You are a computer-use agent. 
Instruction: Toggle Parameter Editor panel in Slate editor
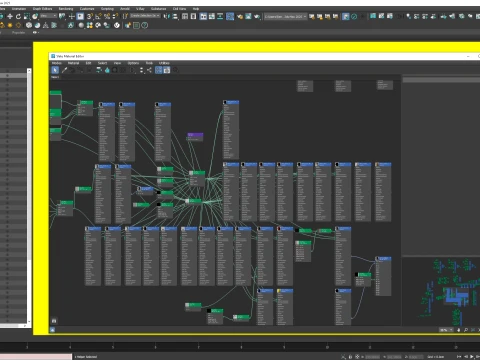click(167, 70)
